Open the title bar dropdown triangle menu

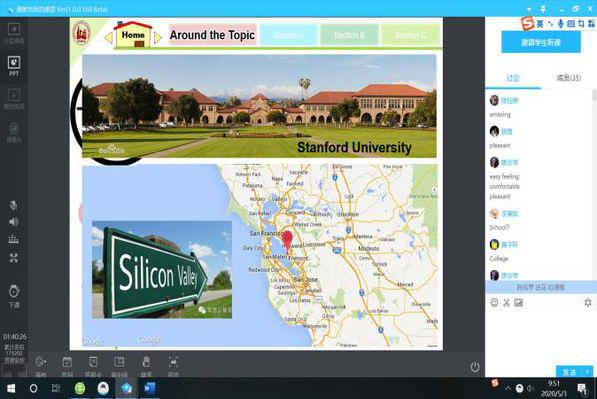coord(529,9)
